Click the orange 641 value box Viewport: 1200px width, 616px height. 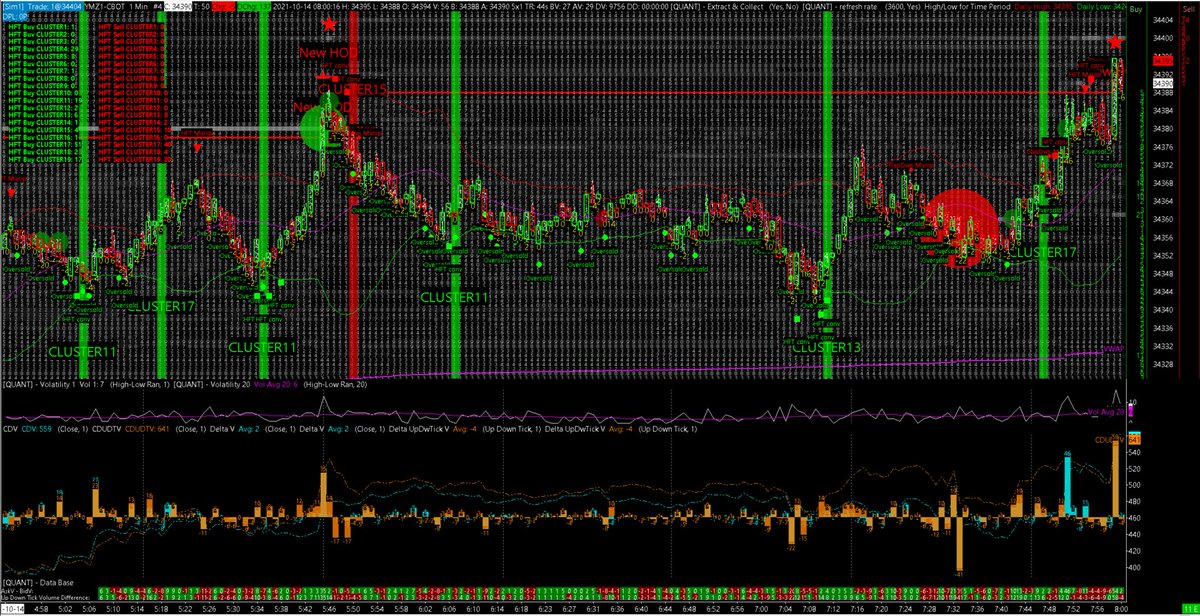tap(1136, 438)
